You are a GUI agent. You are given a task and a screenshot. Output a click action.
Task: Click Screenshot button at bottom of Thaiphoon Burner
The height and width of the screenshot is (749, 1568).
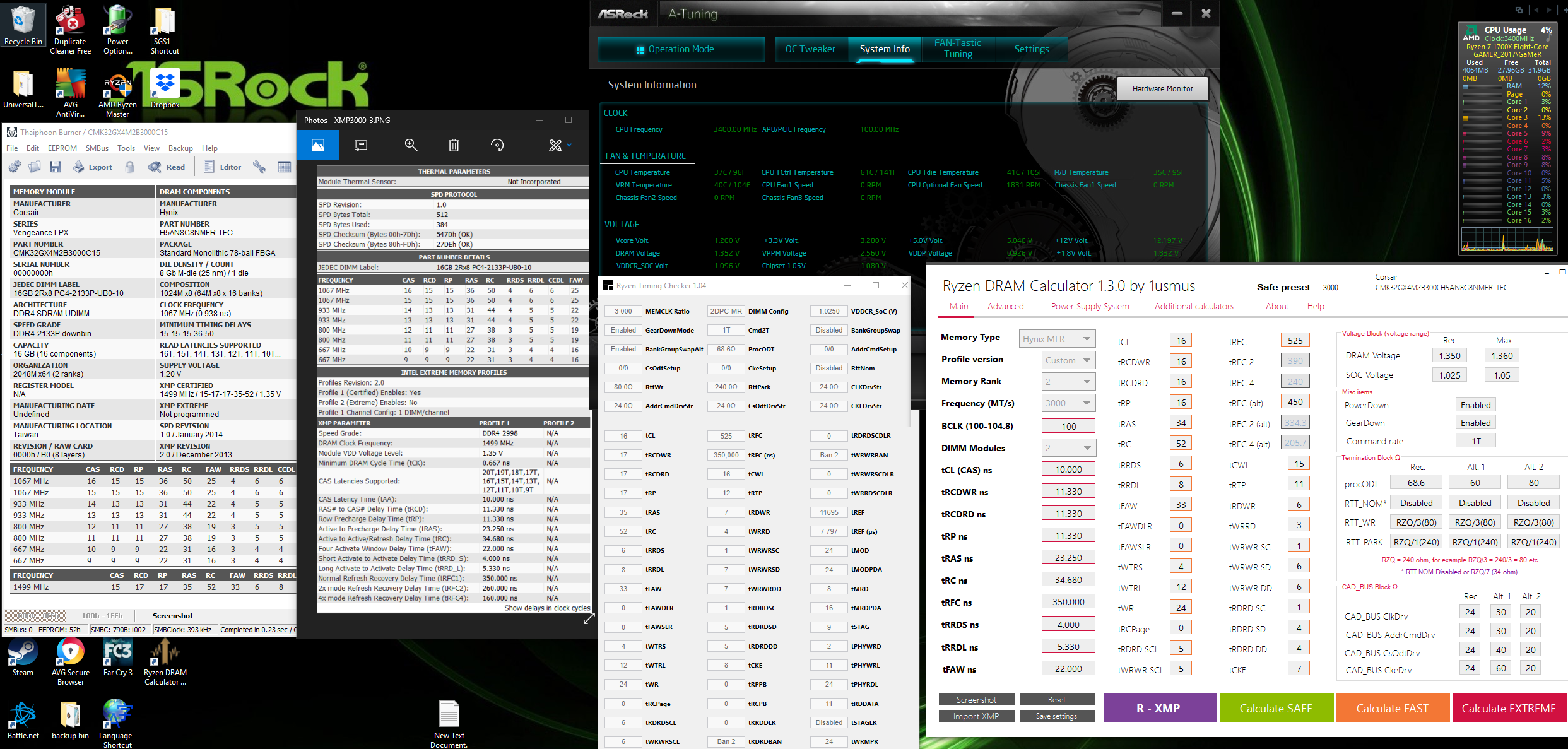[x=173, y=616]
